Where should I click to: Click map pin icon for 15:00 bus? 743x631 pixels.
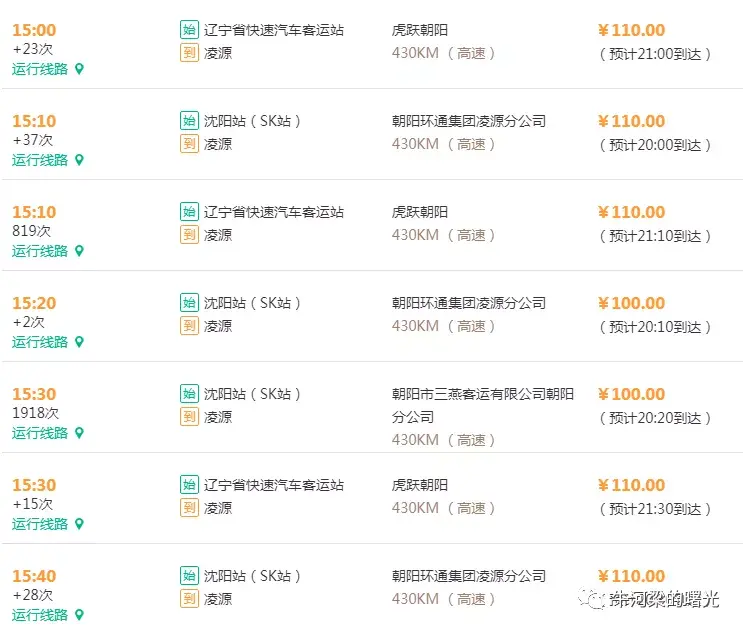80,69
